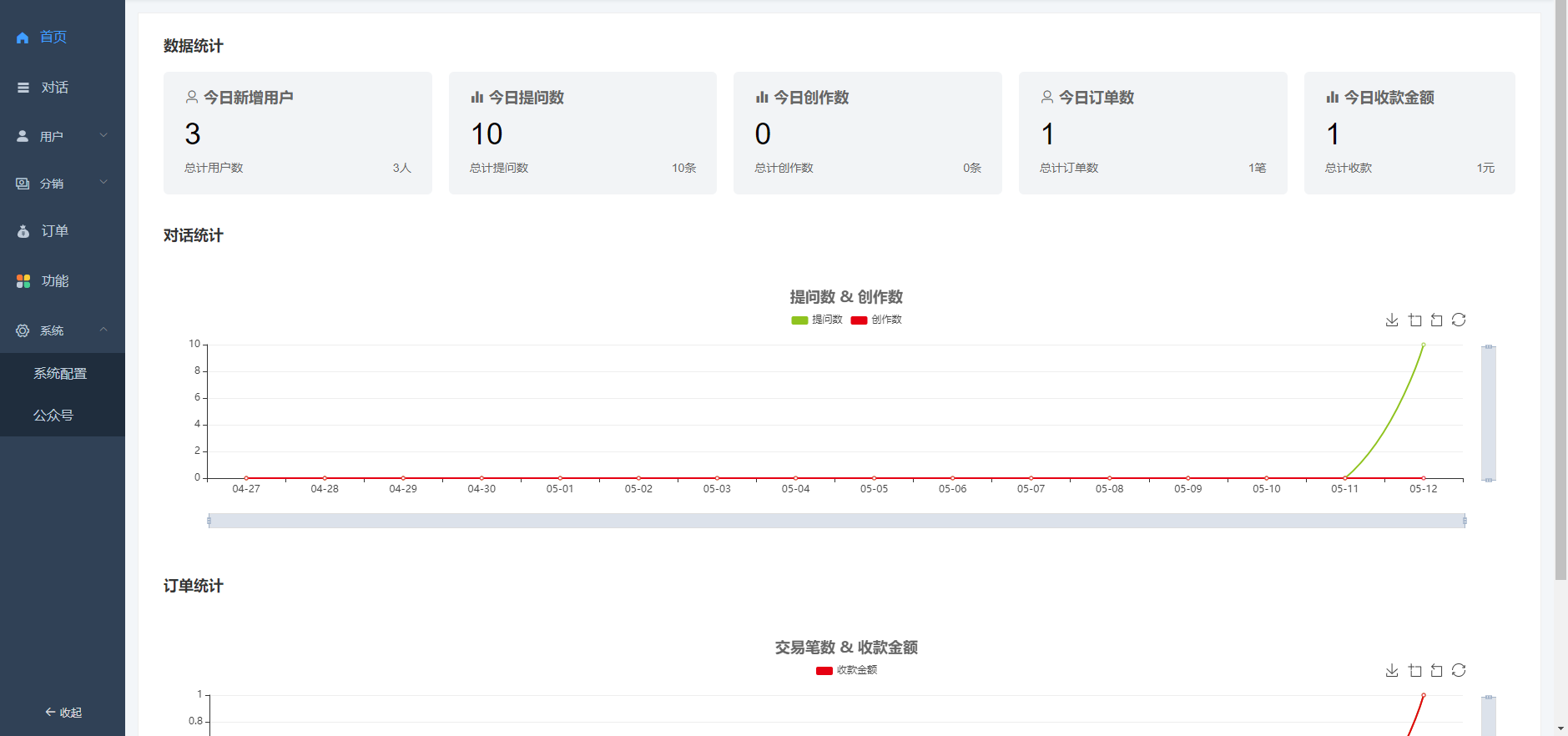Toggle the 提问数 legend series

coord(817,320)
